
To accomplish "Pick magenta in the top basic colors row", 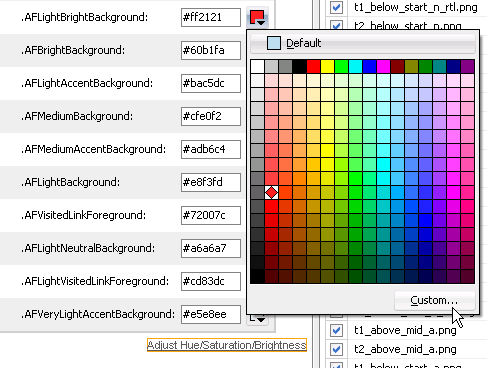I will 383,67.
